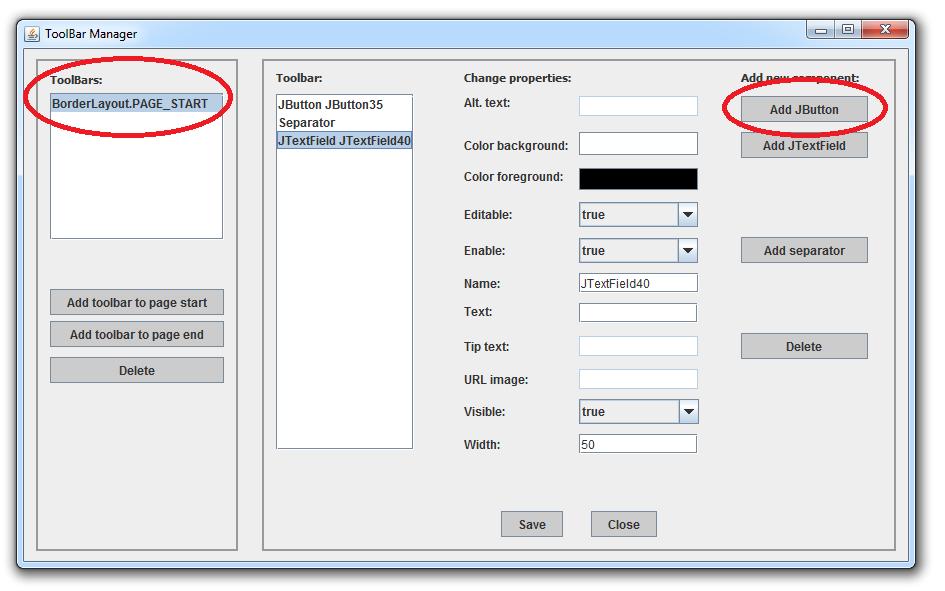The height and width of the screenshot is (591, 945).
Task: Open the Visible dropdown
Action: [x=638, y=411]
